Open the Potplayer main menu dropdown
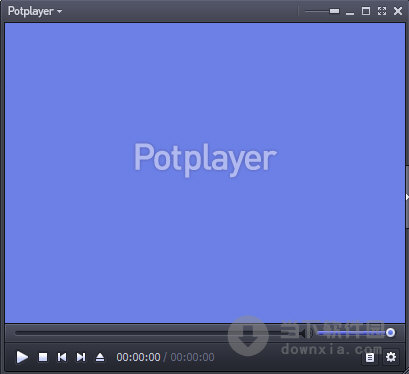The height and width of the screenshot is (374, 409). pyautogui.click(x=35, y=11)
